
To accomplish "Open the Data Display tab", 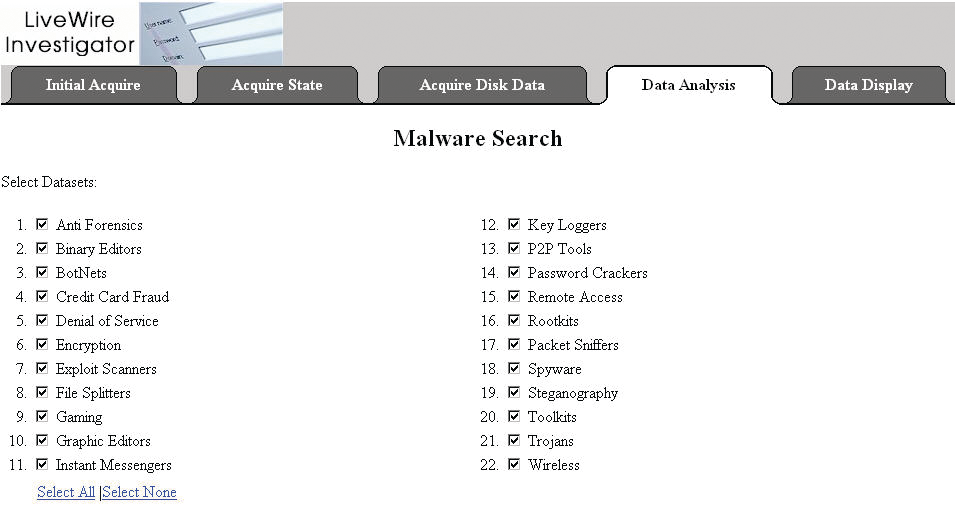I will coord(869,85).
